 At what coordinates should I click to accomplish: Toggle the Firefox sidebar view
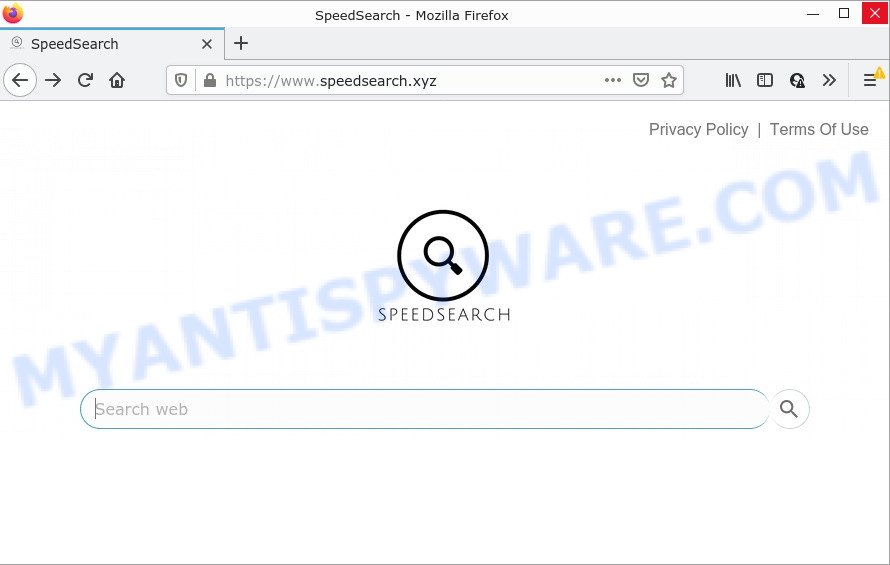coord(765,80)
